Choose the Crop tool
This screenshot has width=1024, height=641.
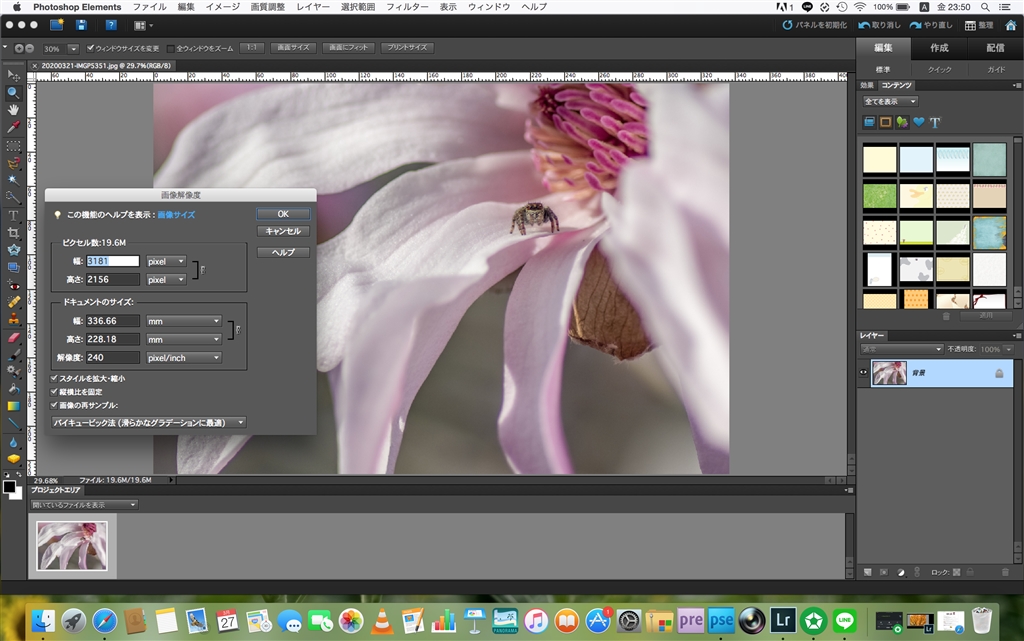[x=14, y=232]
